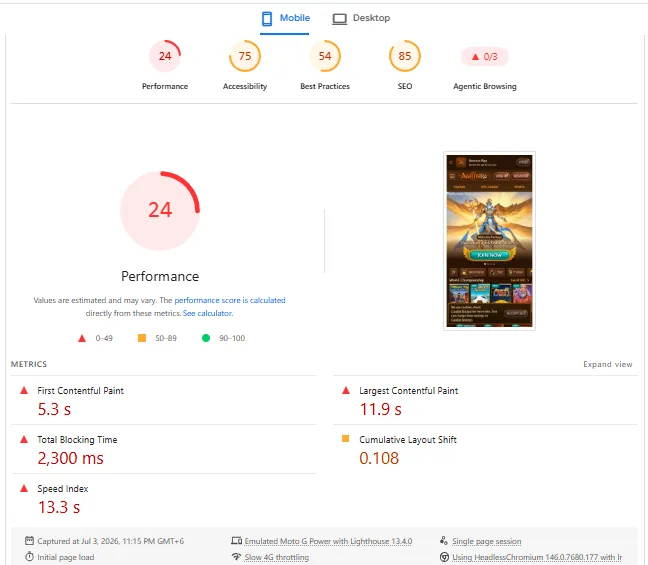Open the 'performance score is calculated' link
This screenshot has width=648, height=565.
coord(230,300)
